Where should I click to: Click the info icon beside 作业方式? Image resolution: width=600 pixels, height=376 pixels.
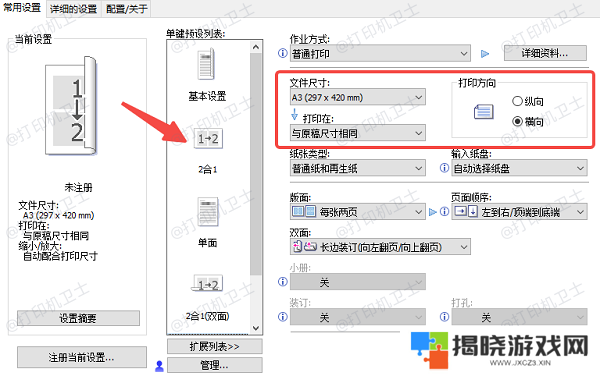click(282, 53)
